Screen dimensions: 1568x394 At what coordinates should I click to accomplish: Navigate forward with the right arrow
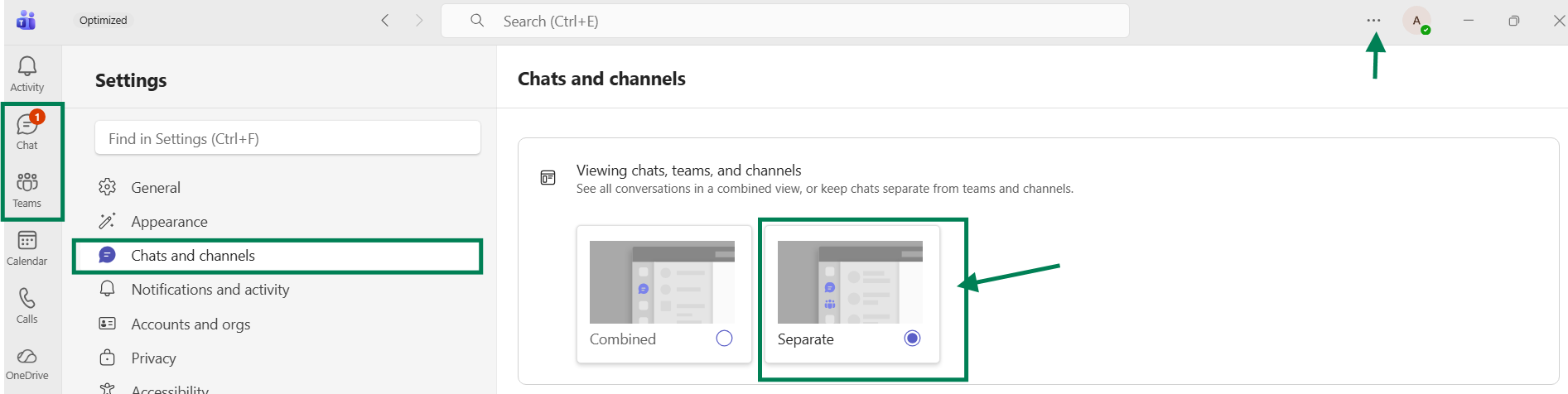(x=419, y=21)
